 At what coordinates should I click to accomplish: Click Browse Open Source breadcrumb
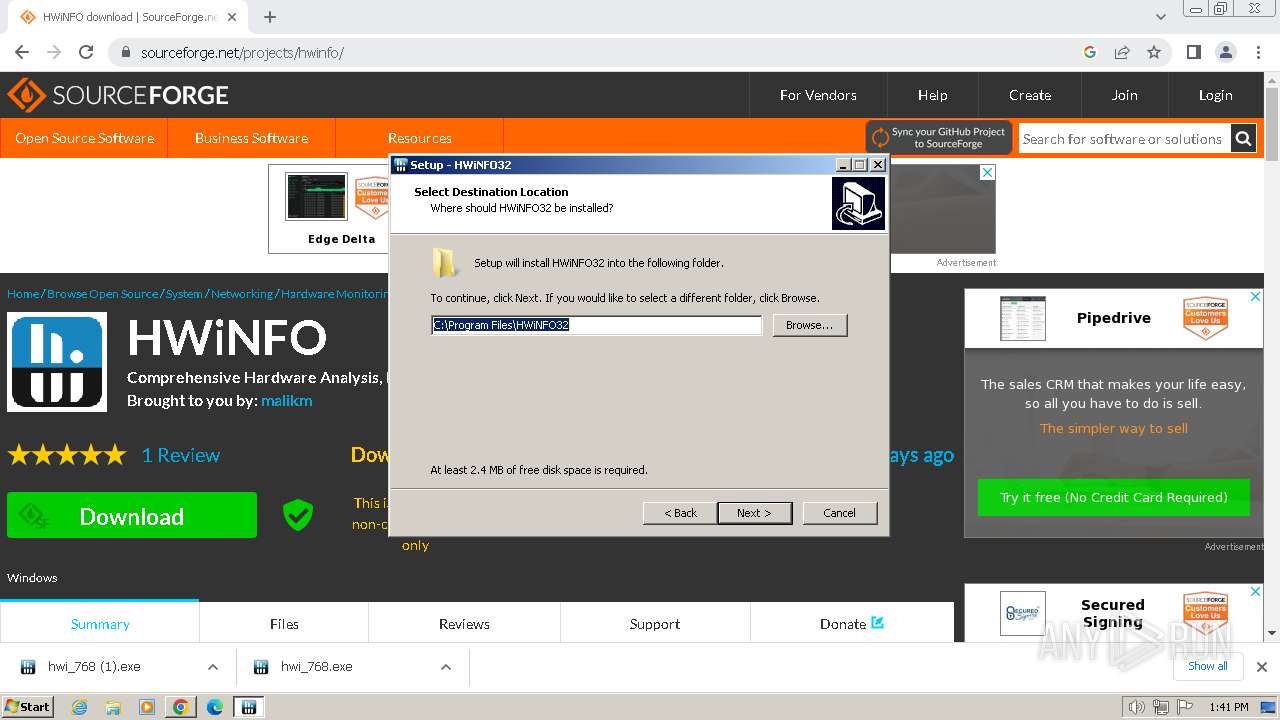tap(103, 294)
